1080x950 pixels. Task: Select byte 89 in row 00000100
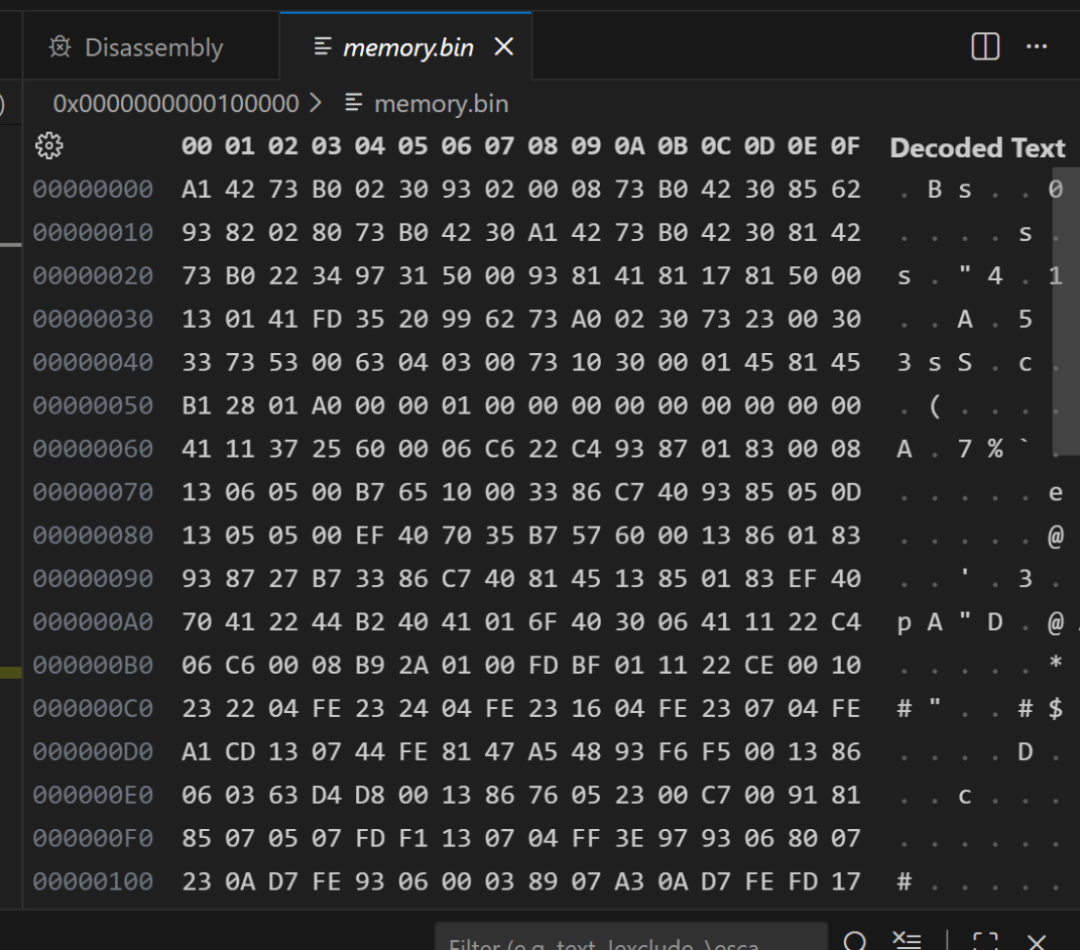542,882
